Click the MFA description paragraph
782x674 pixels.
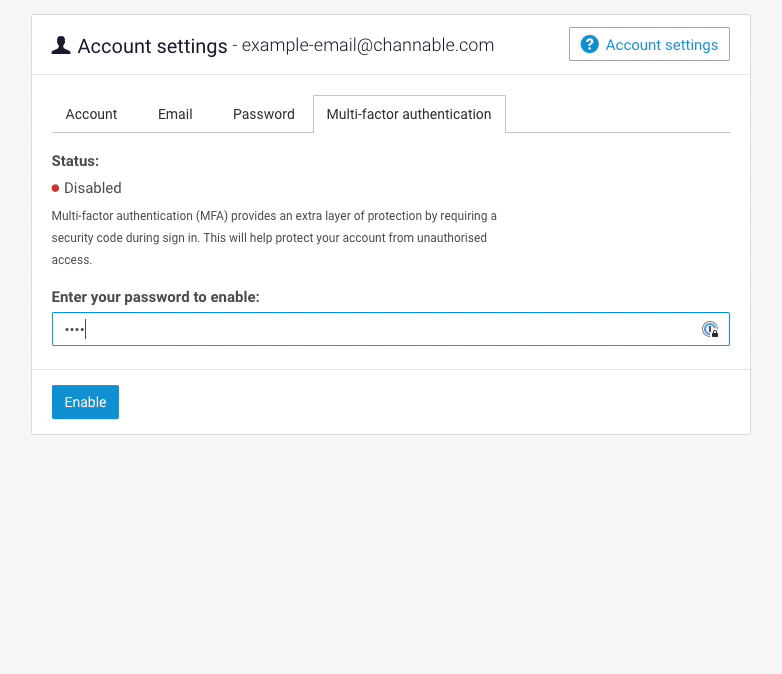[x=274, y=238]
